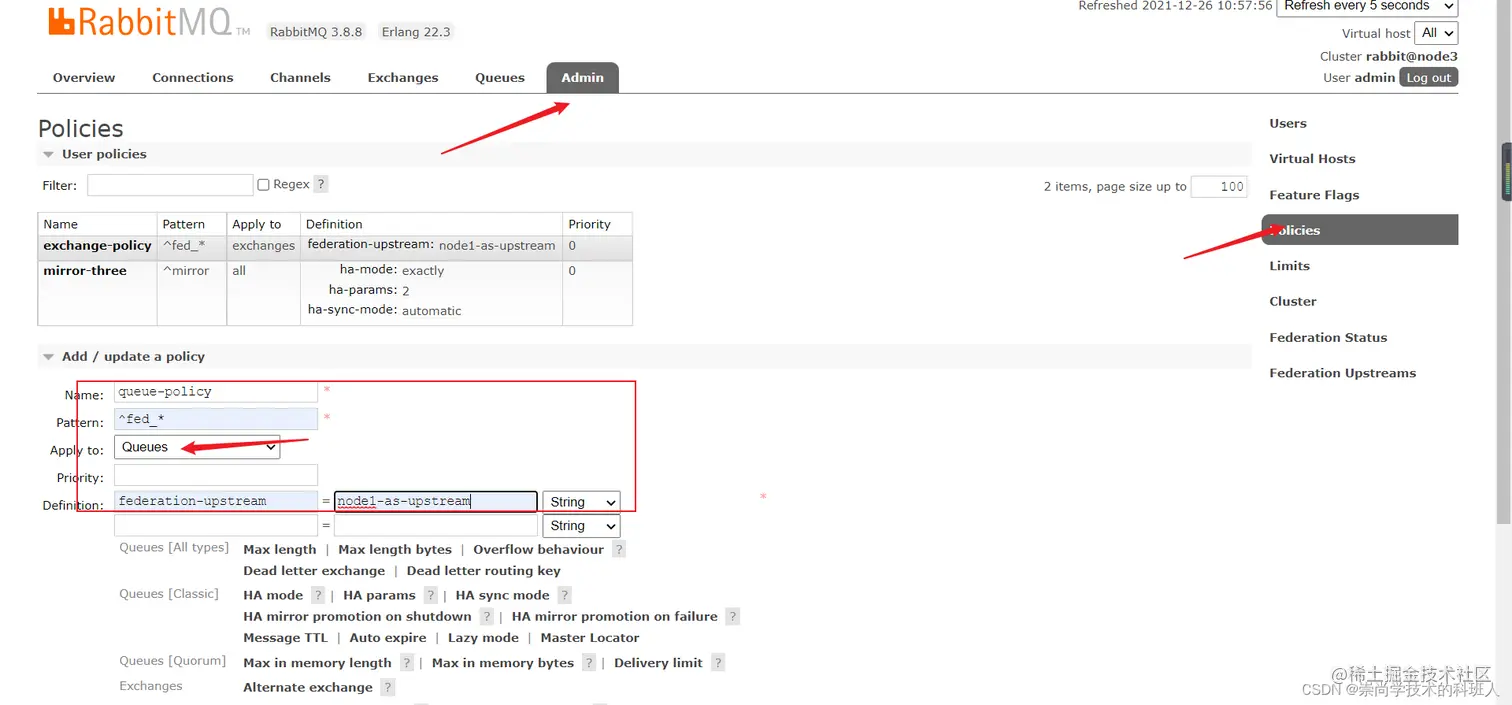This screenshot has height=705, width=1512.
Task: Focus the Filter text field
Action: 170,185
